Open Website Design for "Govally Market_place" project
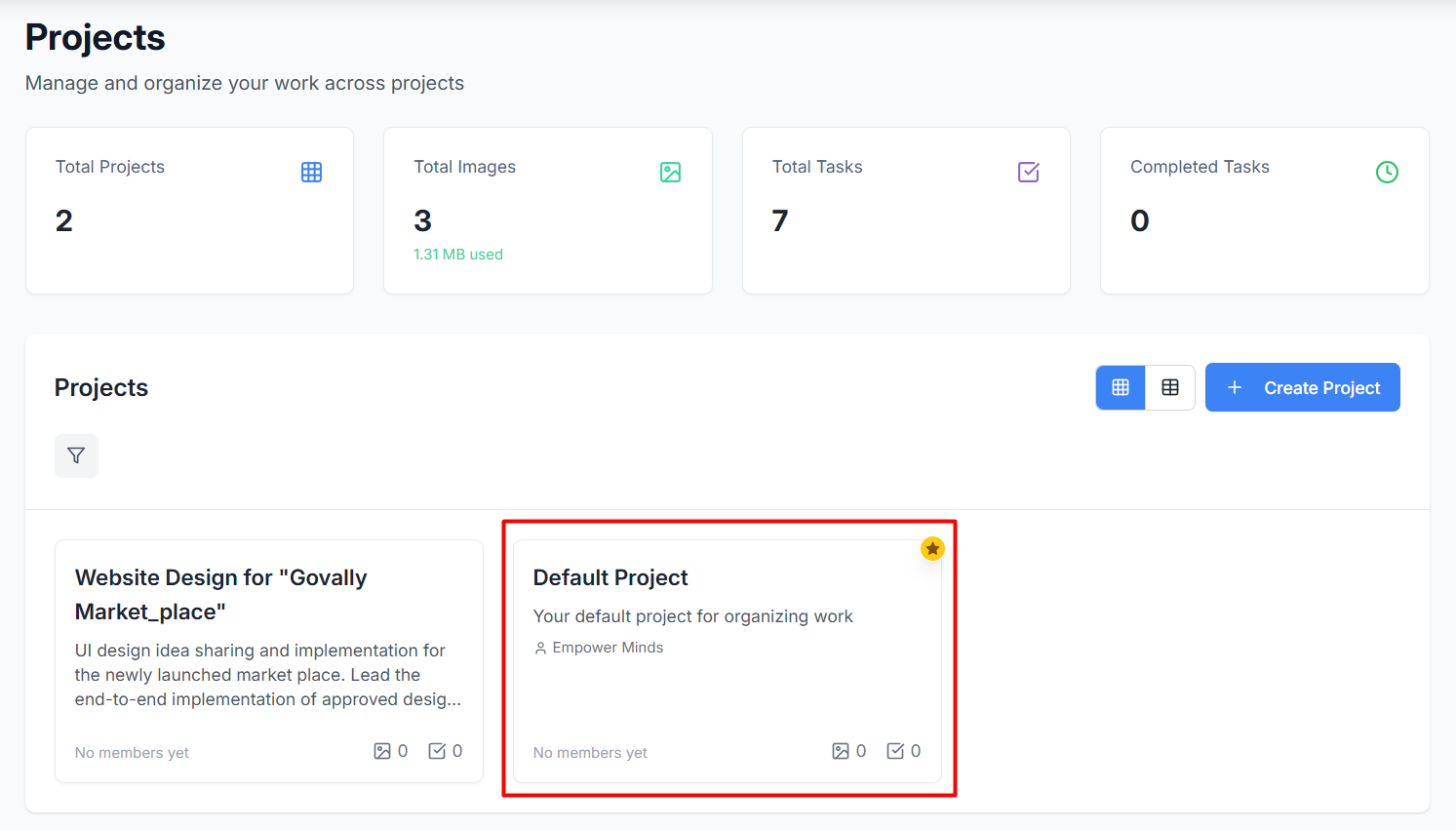This screenshot has width=1456, height=830. [x=221, y=594]
